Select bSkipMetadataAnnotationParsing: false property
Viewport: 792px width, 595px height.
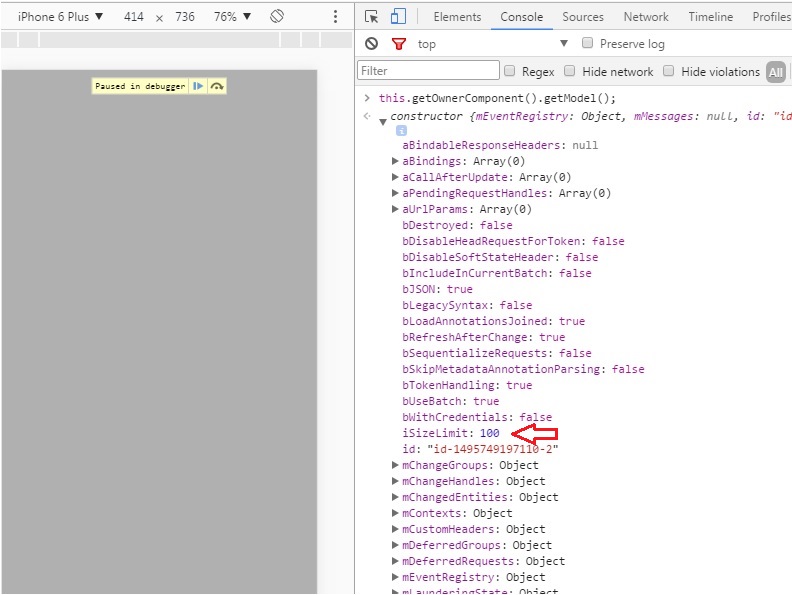tap(523, 369)
